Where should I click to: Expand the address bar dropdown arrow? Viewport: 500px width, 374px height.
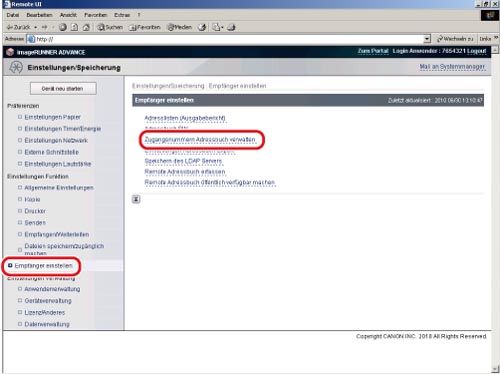pyautogui.click(x=427, y=39)
